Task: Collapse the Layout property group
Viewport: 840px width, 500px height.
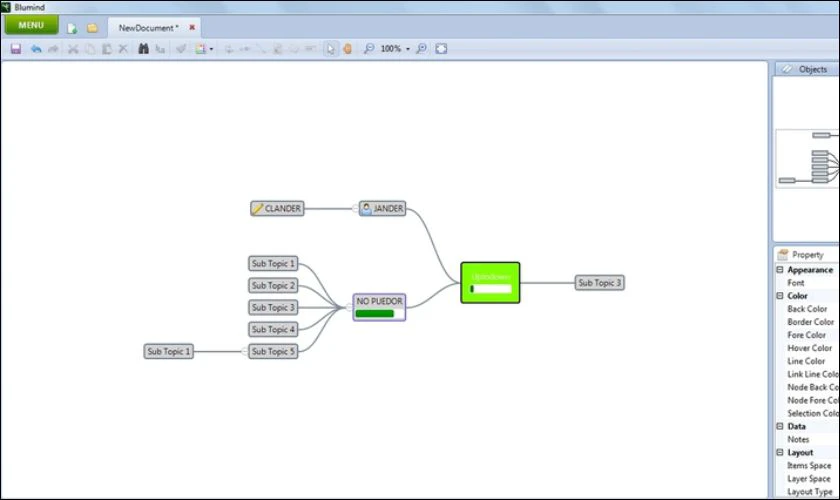Action: pos(780,452)
